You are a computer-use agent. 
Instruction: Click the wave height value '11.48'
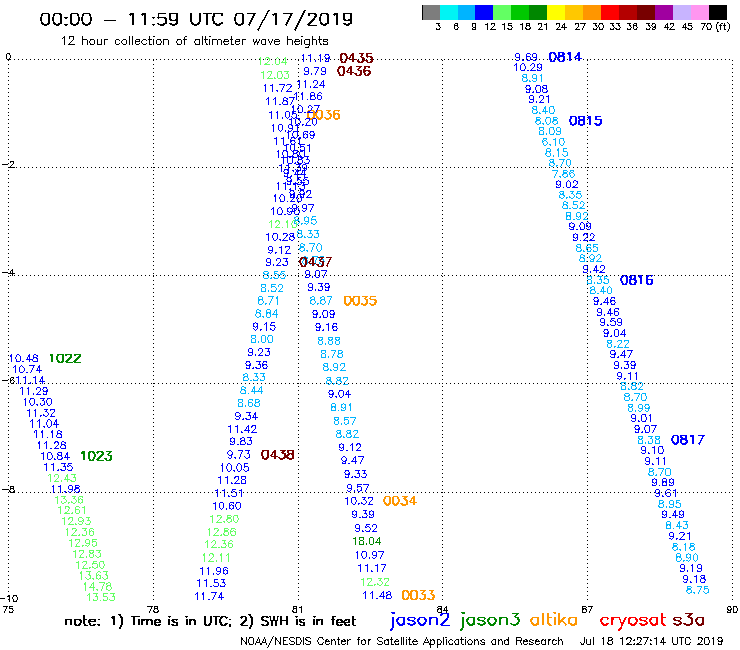pos(377,595)
